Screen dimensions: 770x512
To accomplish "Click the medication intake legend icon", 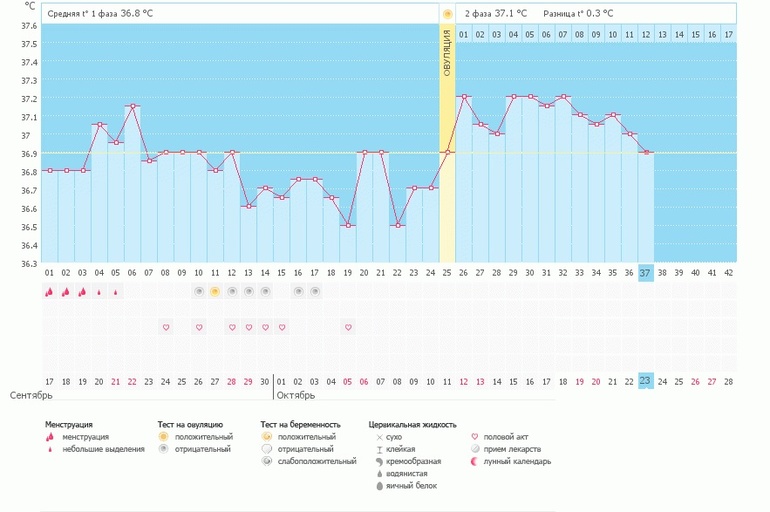I will [x=475, y=449].
